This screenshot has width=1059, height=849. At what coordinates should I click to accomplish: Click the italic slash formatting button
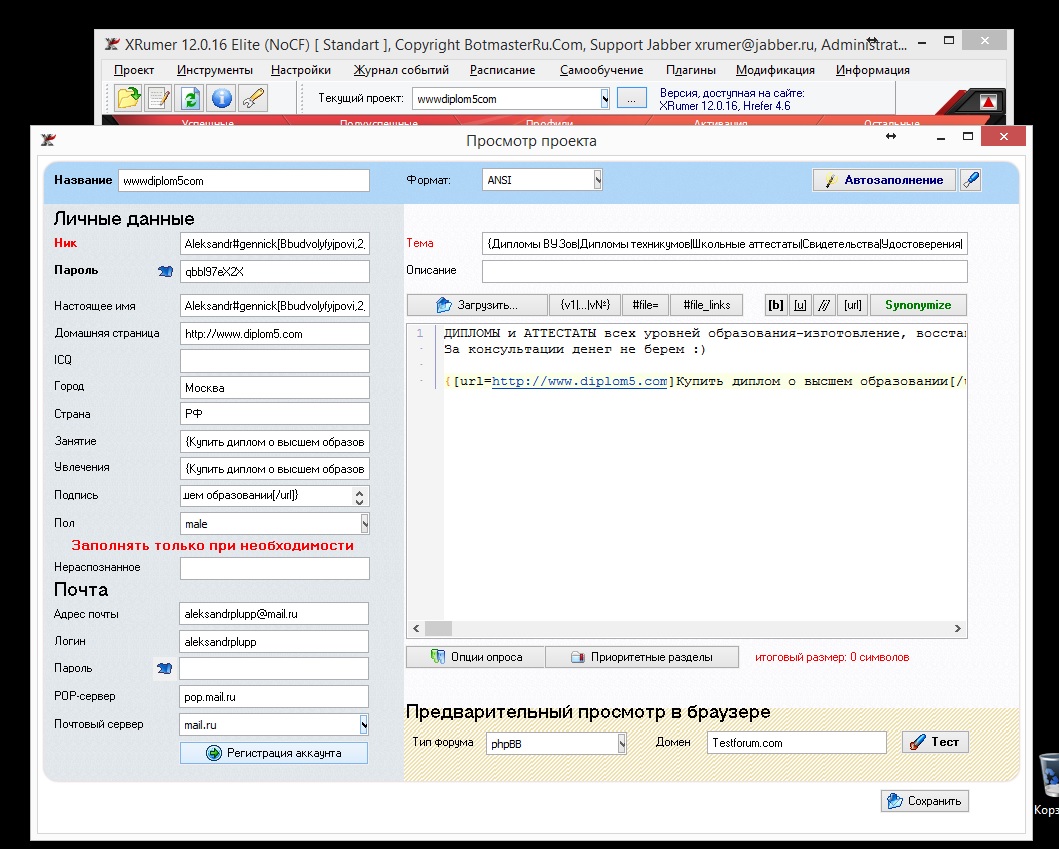(824, 305)
